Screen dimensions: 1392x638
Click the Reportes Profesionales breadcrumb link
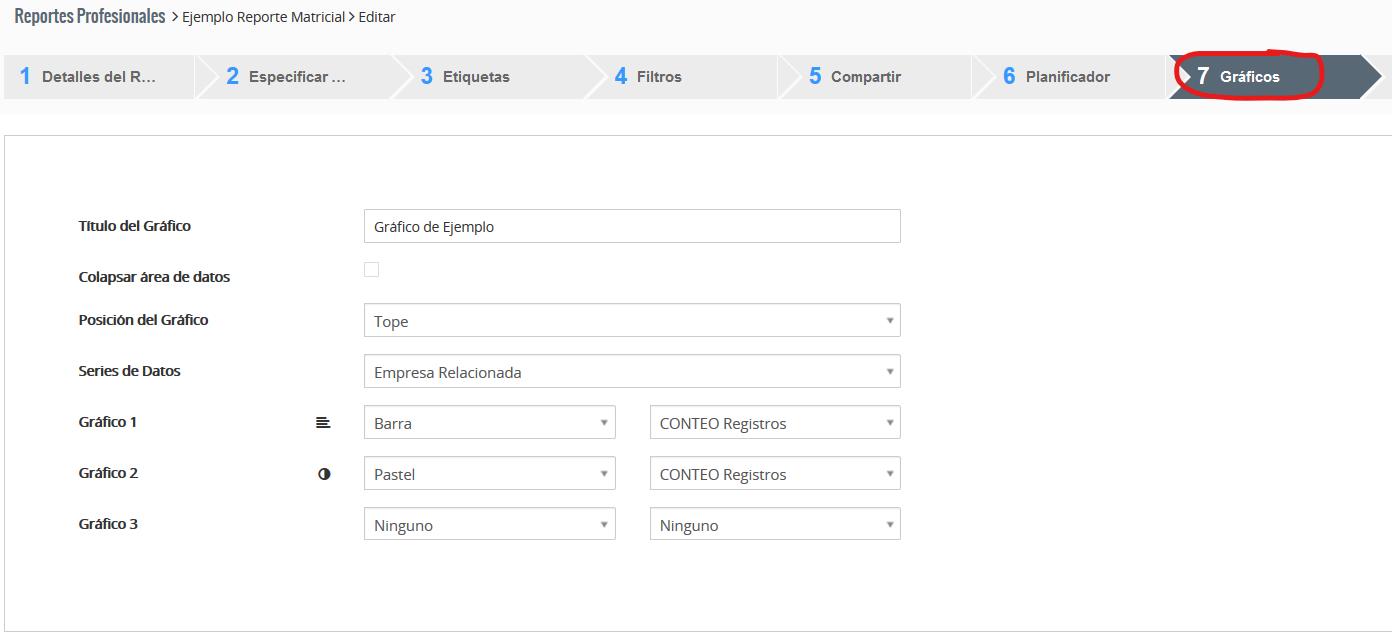(90, 17)
